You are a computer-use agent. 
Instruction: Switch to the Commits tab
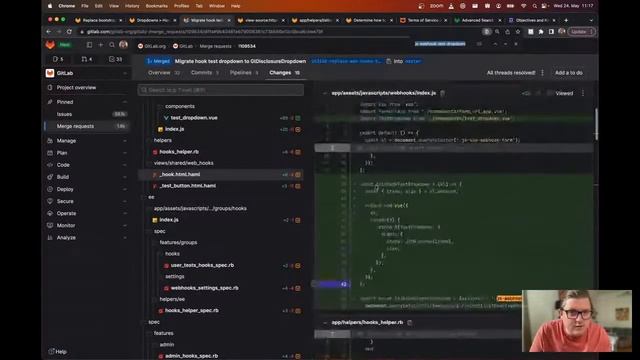(x=205, y=73)
